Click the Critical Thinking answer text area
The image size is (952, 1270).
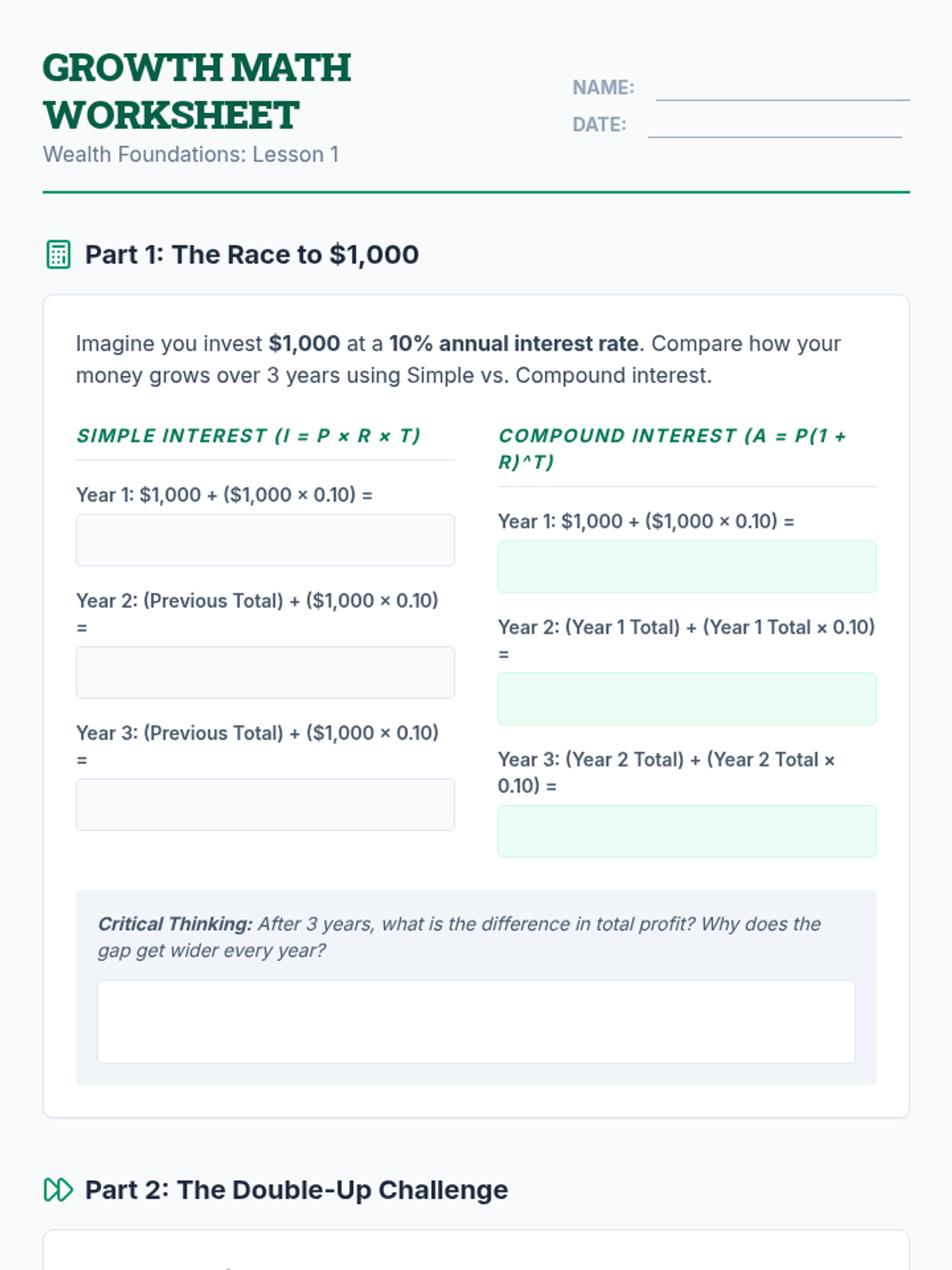(x=476, y=1021)
